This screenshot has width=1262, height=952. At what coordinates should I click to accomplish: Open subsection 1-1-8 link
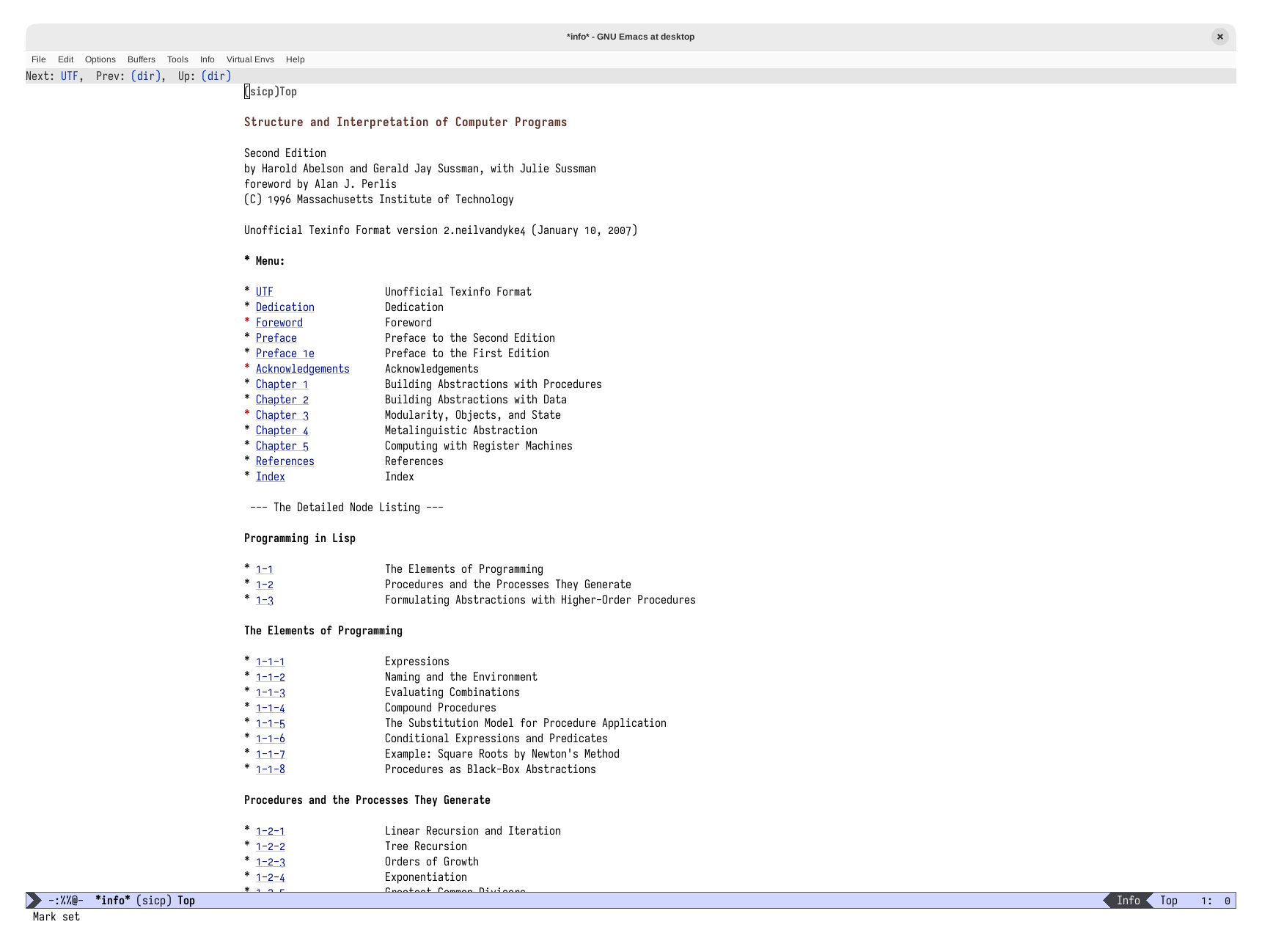click(271, 769)
